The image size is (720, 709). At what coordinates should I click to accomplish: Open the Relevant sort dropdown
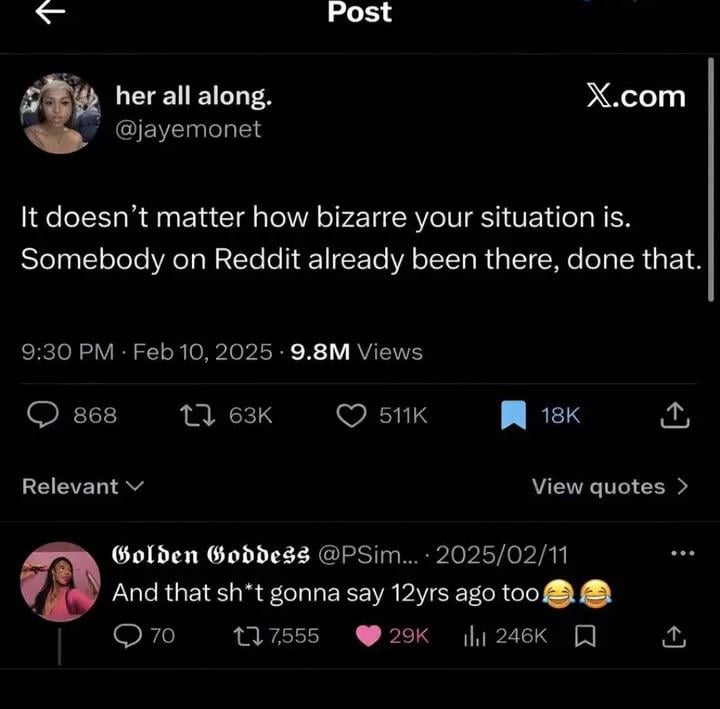pos(83,486)
